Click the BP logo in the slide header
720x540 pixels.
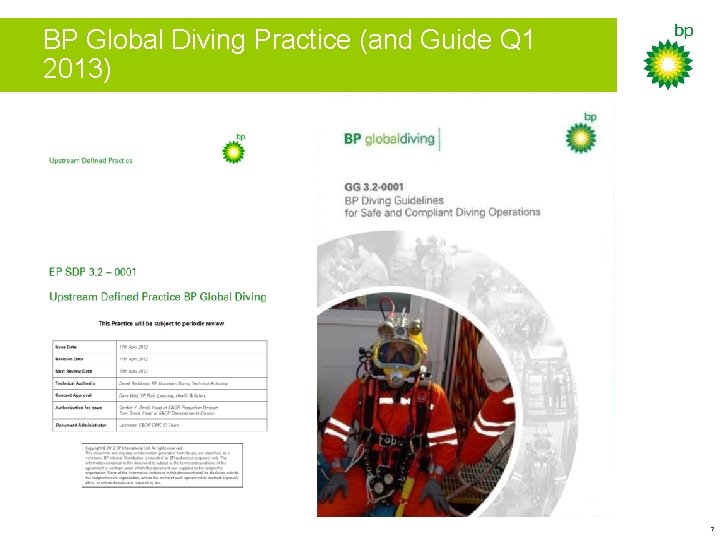[x=668, y=56]
